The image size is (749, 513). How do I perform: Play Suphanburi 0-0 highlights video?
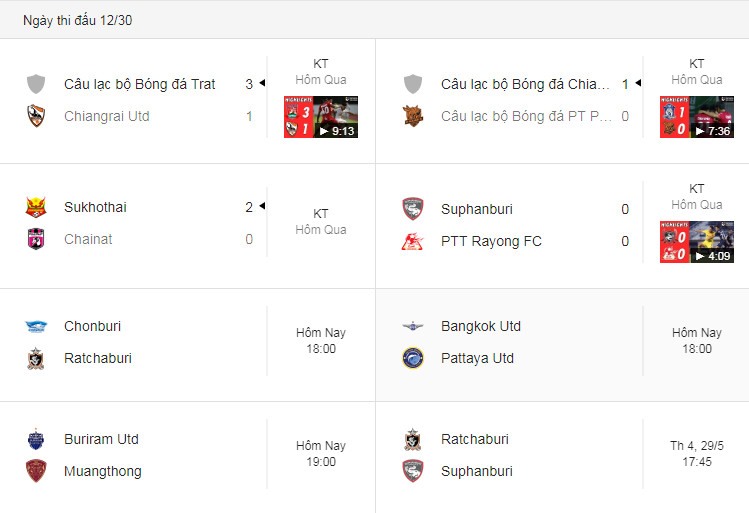[x=696, y=242]
